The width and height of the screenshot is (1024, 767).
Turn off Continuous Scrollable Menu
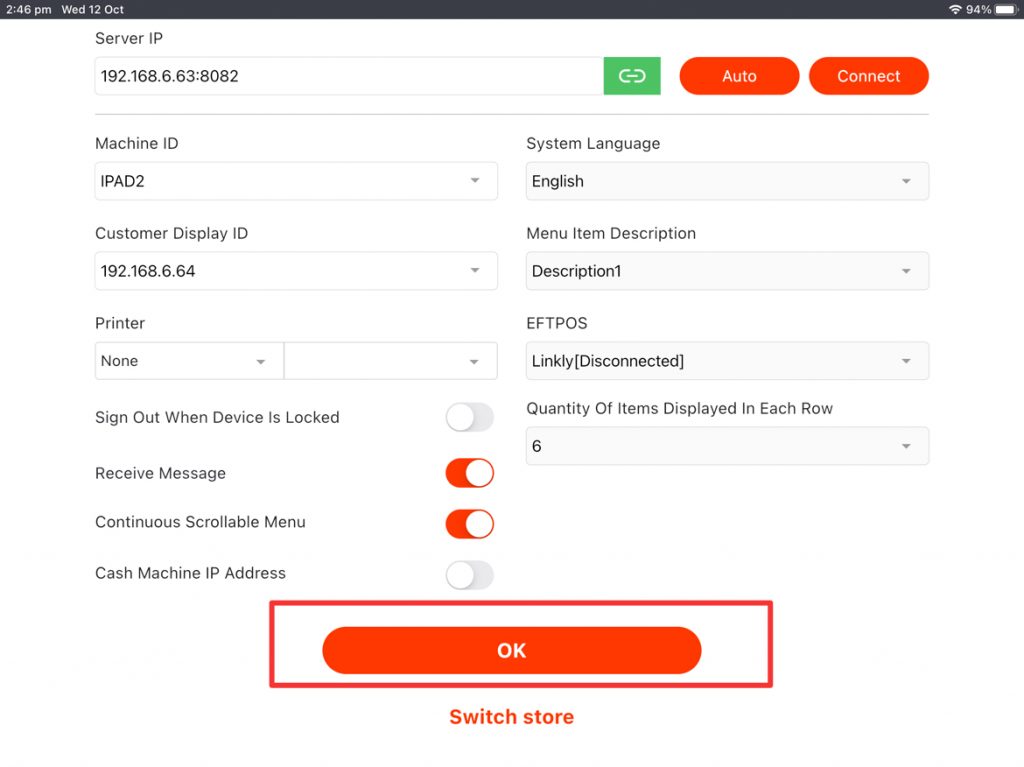469,523
